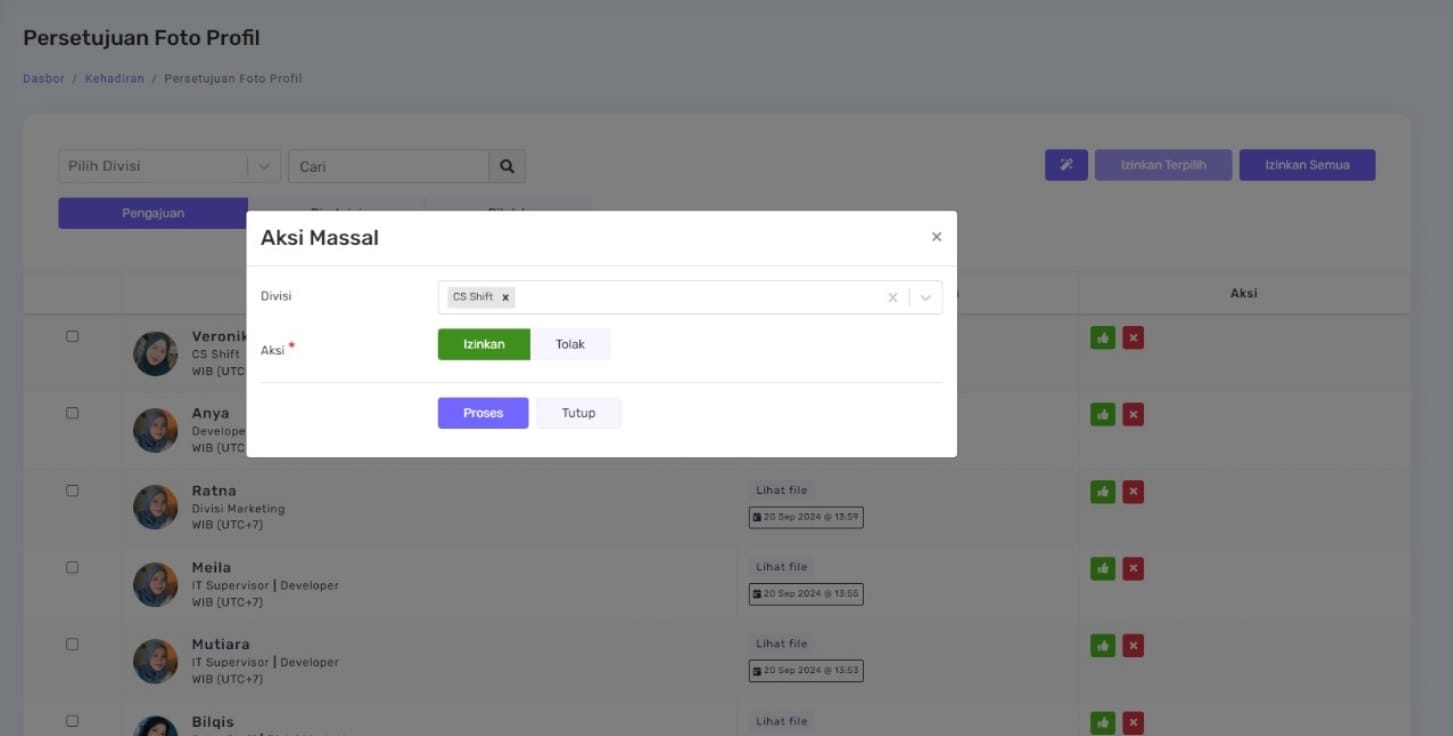Reject Bilqis's photo with red X icon

pos(1133,722)
